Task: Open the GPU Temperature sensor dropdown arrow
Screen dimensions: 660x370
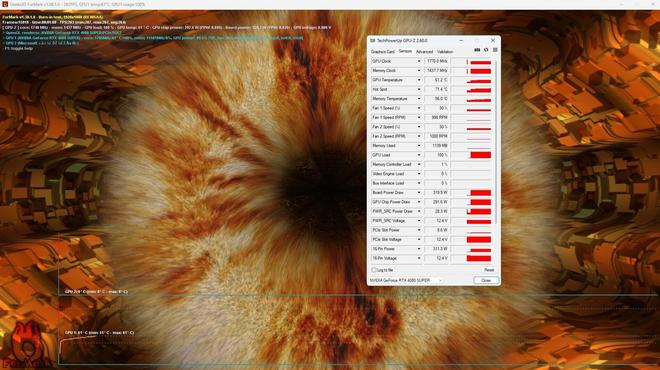Action: (419, 80)
